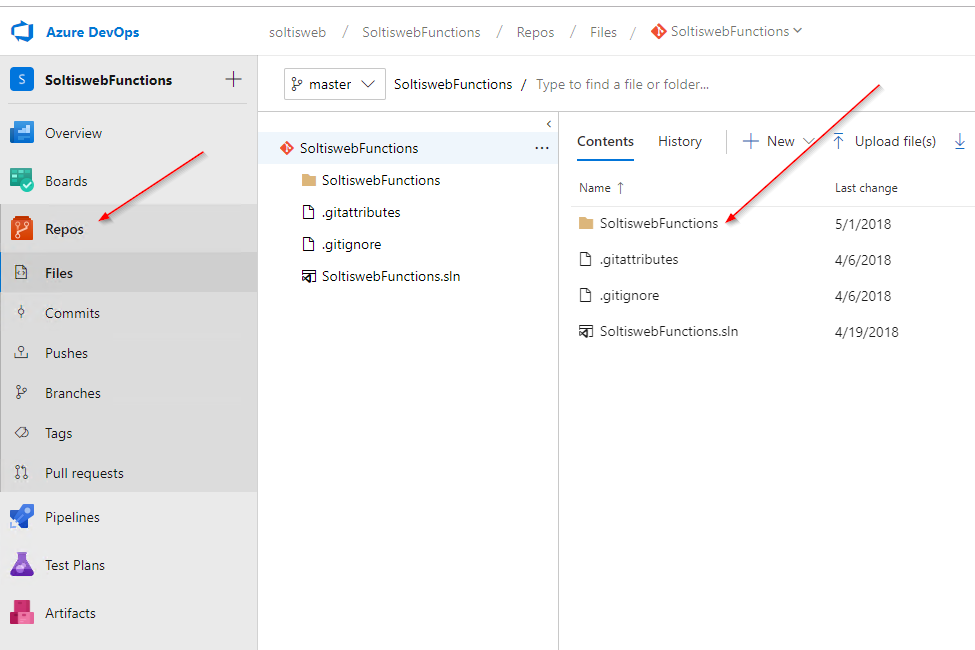Click the blue S project avatar

22,80
